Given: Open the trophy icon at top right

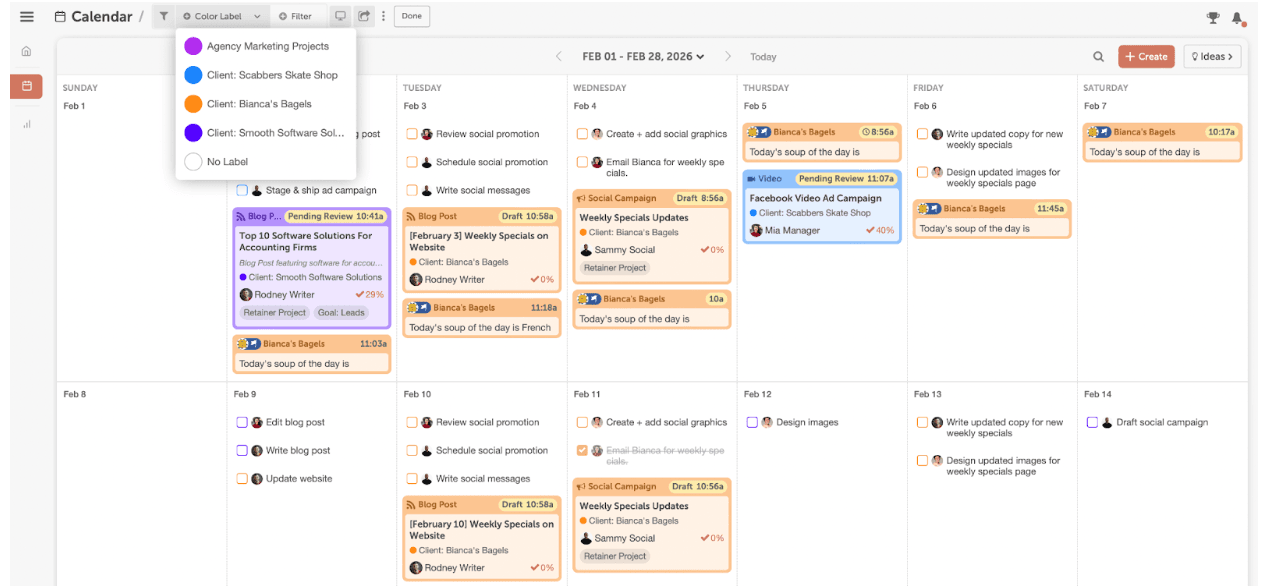Looking at the screenshot, I should (x=1213, y=17).
